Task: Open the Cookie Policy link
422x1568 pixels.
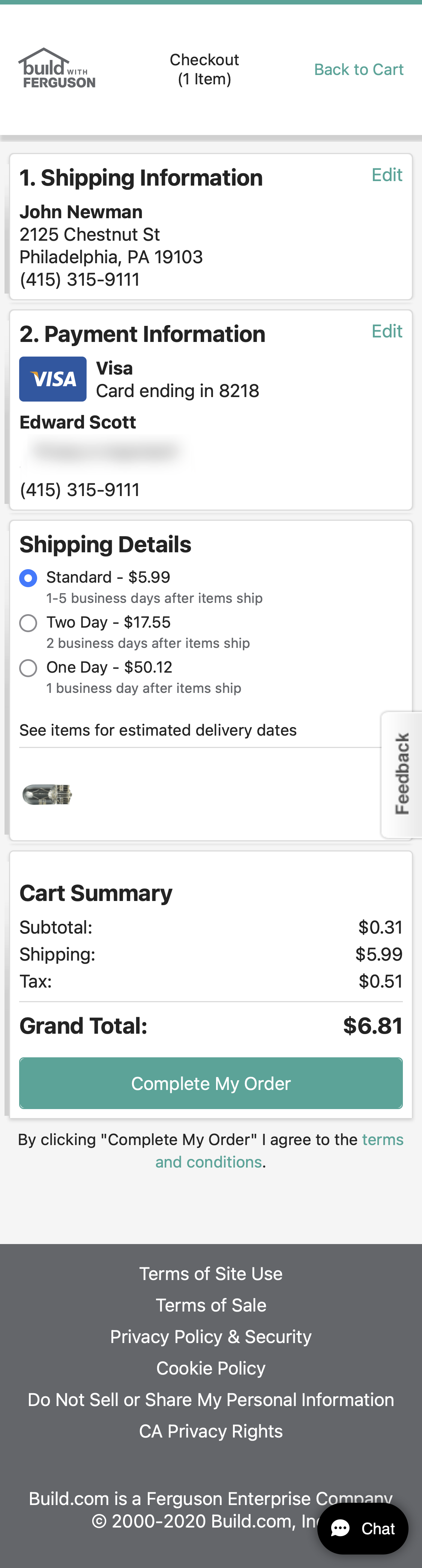Action: [x=211, y=1369]
